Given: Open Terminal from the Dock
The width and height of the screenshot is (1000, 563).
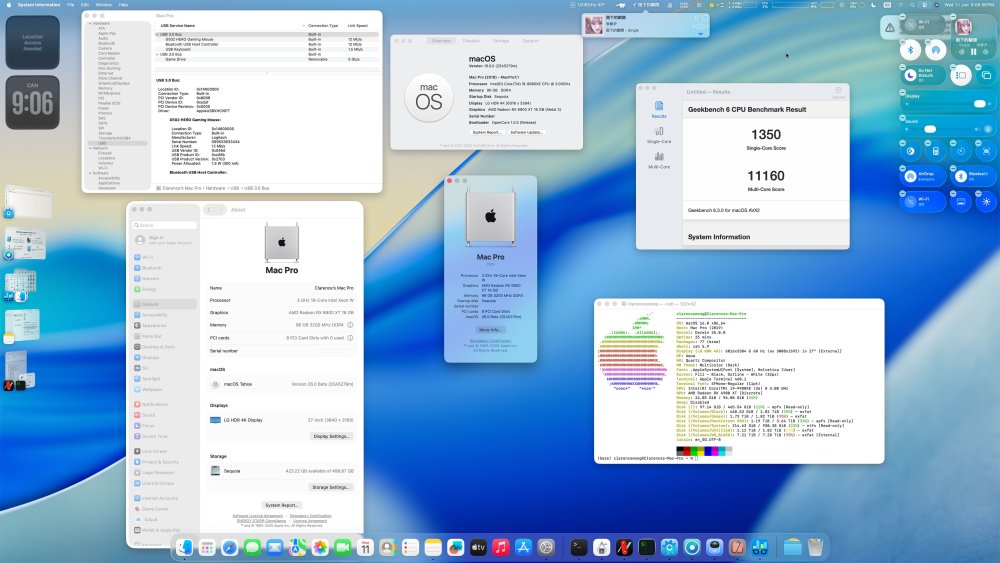Looking at the screenshot, I should coord(578,547).
